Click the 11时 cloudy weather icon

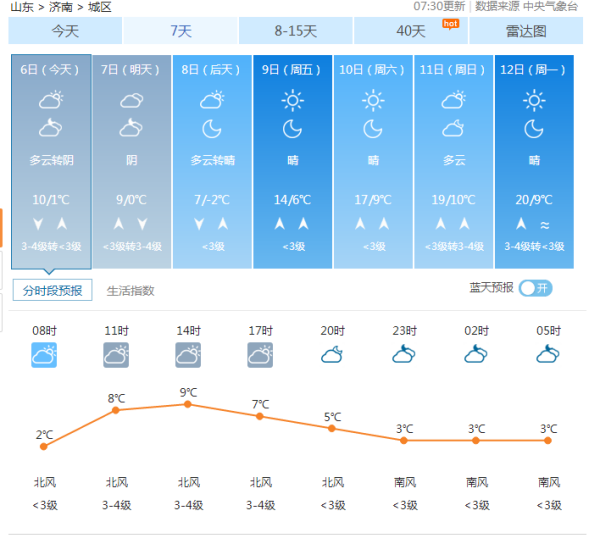tap(116, 355)
